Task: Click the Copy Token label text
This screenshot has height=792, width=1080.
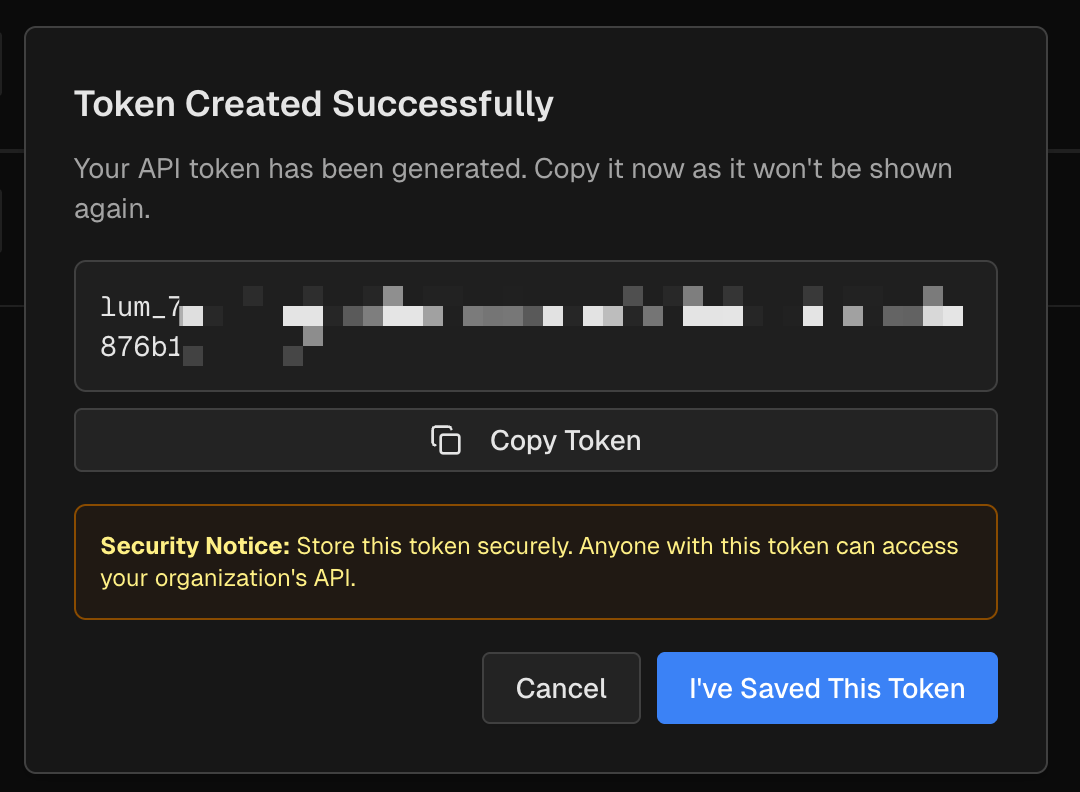Action: point(565,440)
